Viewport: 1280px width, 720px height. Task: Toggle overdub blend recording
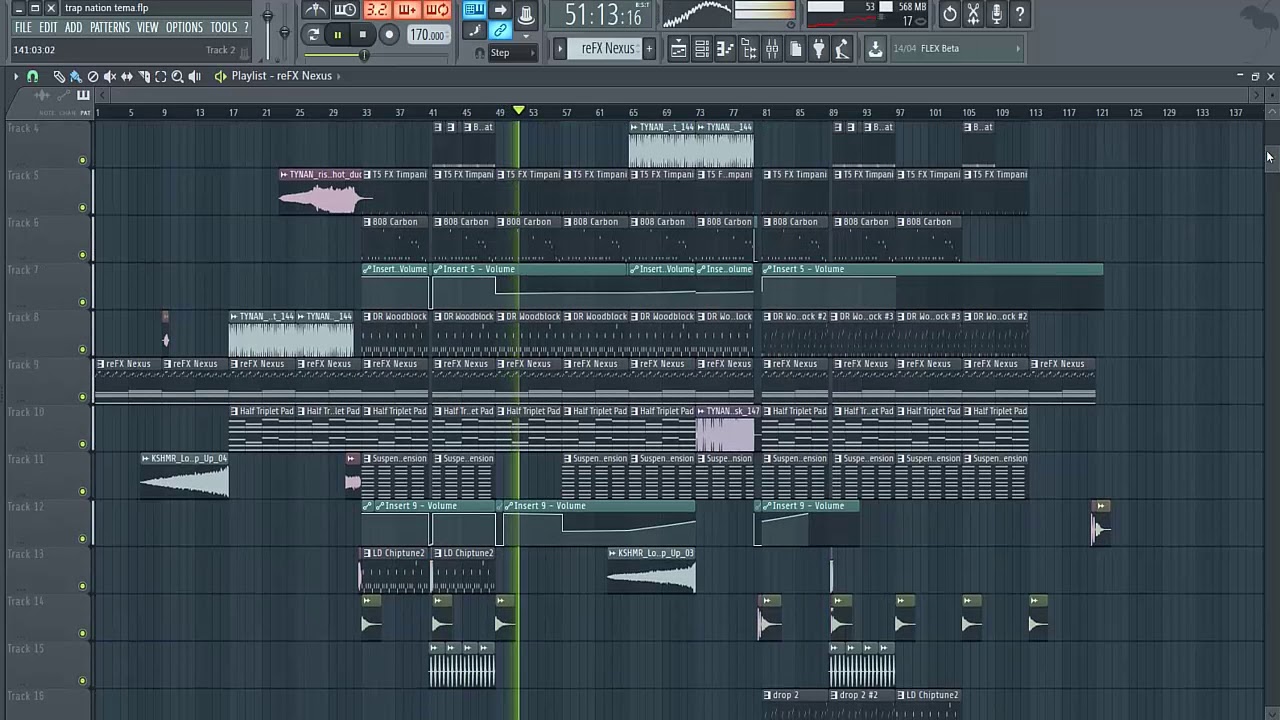407,11
